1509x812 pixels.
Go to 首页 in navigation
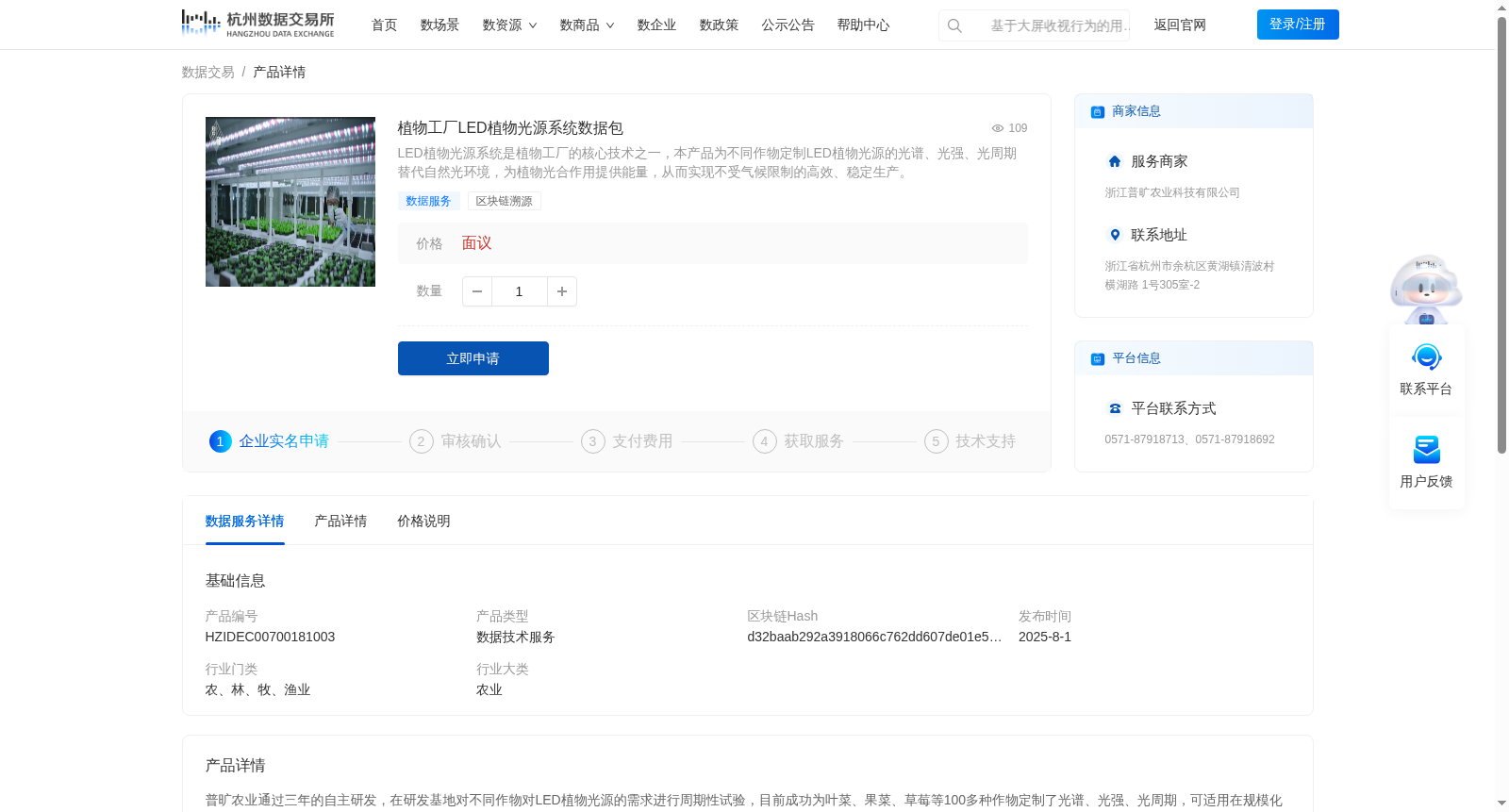click(384, 25)
